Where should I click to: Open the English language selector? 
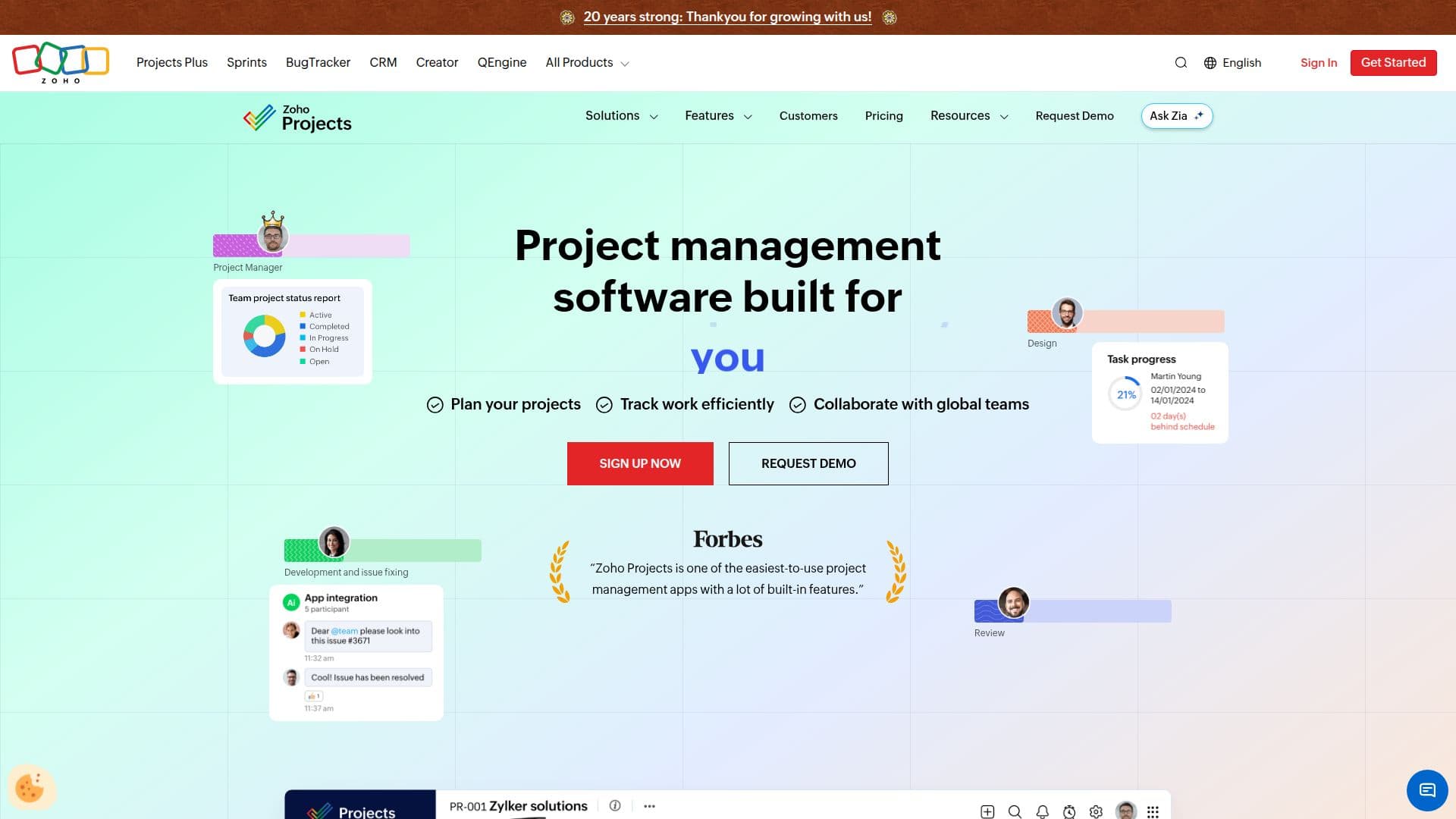(1241, 63)
